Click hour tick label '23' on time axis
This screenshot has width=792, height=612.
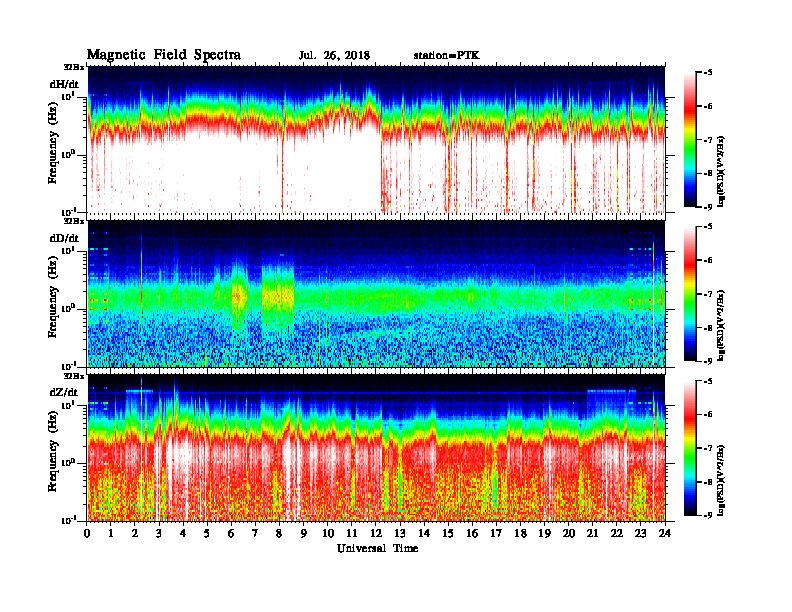(x=640, y=533)
